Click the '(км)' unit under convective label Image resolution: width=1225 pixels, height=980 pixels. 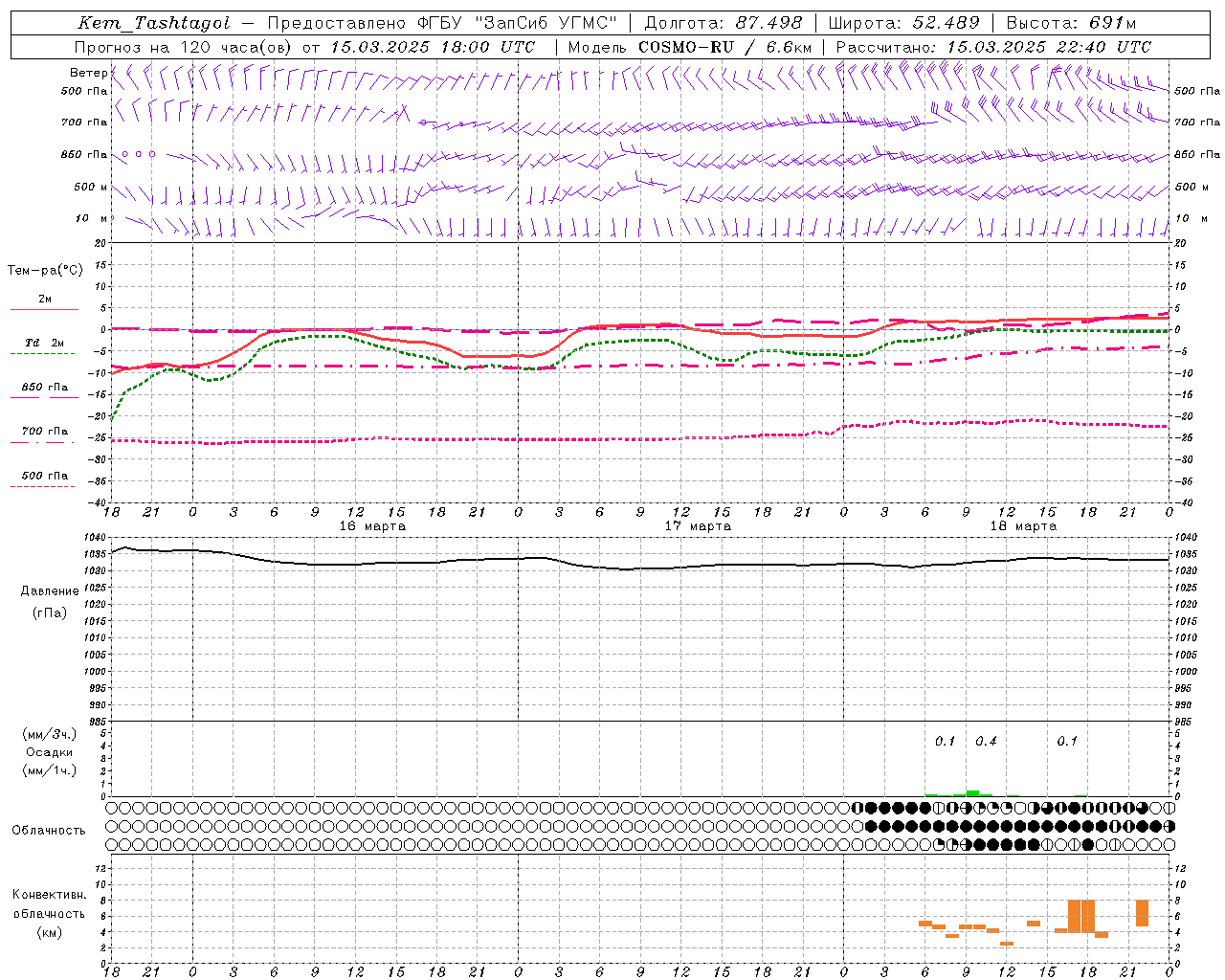(x=49, y=932)
